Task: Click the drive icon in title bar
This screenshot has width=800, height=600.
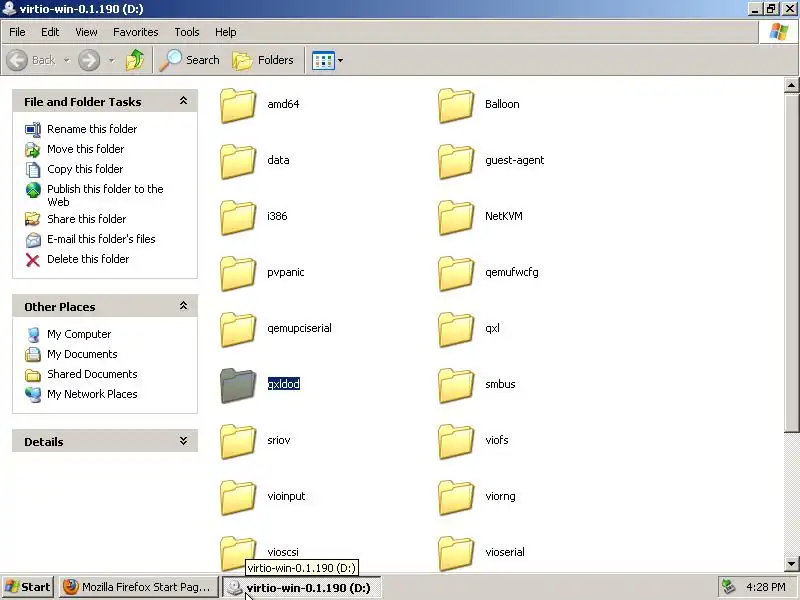Action: click(x=9, y=8)
